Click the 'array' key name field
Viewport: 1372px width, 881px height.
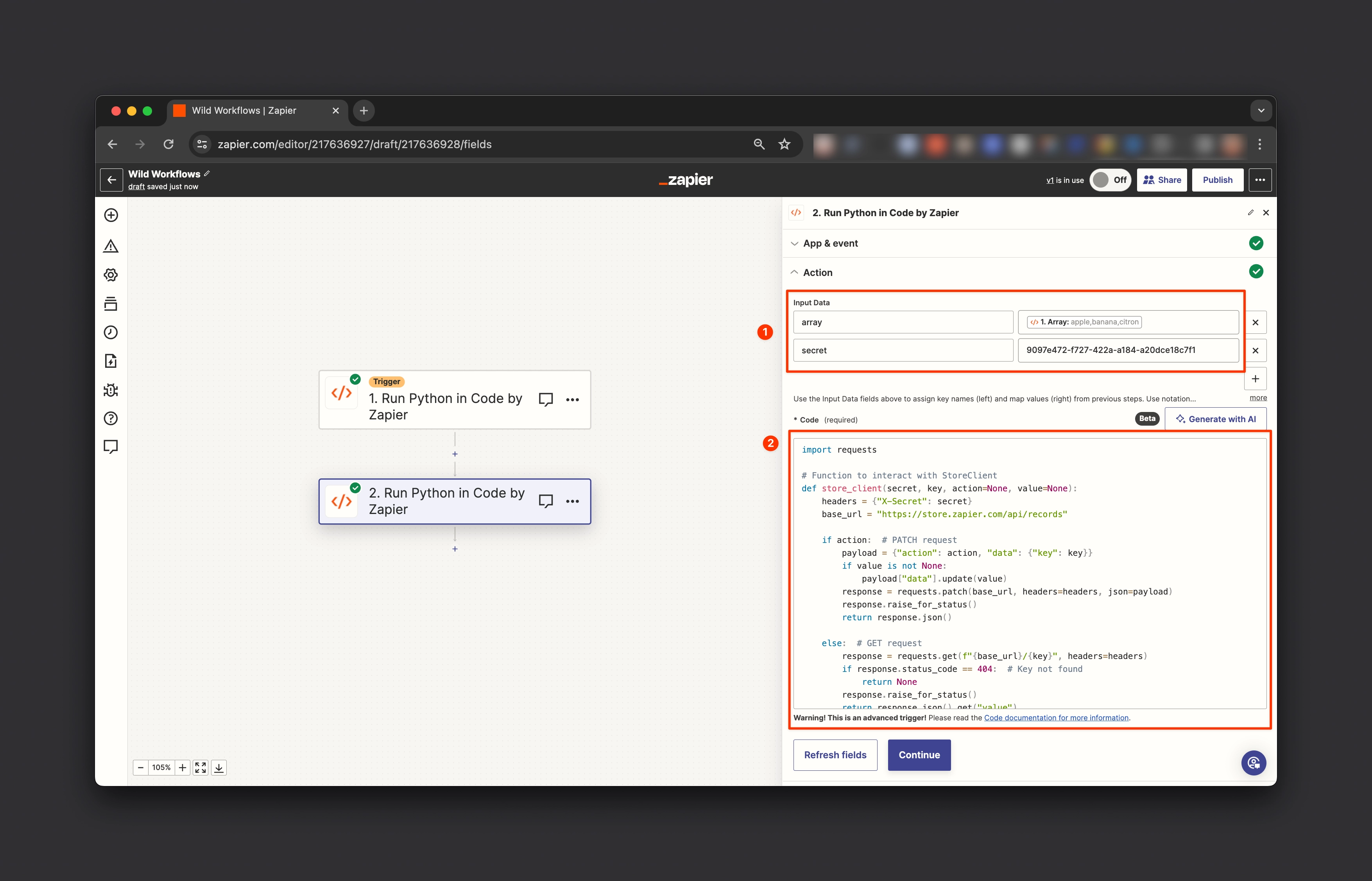pos(903,322)
